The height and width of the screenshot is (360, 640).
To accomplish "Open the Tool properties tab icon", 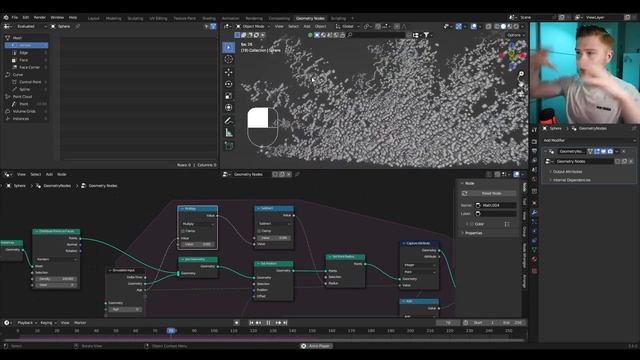I will coord(534,131).
